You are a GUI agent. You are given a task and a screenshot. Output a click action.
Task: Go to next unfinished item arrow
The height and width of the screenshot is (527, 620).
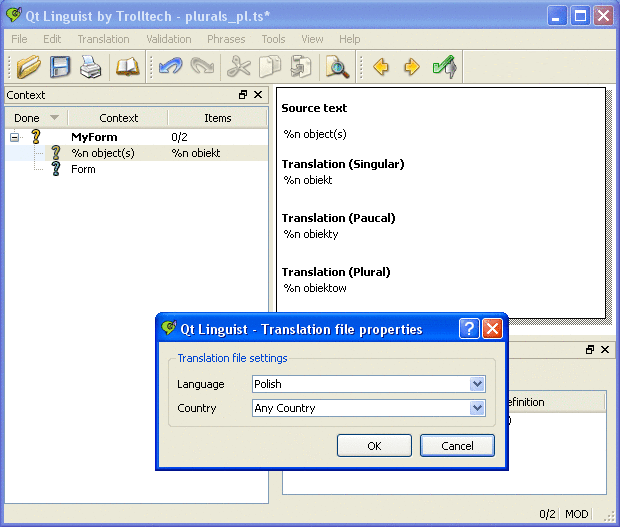(x=412, y=66)
